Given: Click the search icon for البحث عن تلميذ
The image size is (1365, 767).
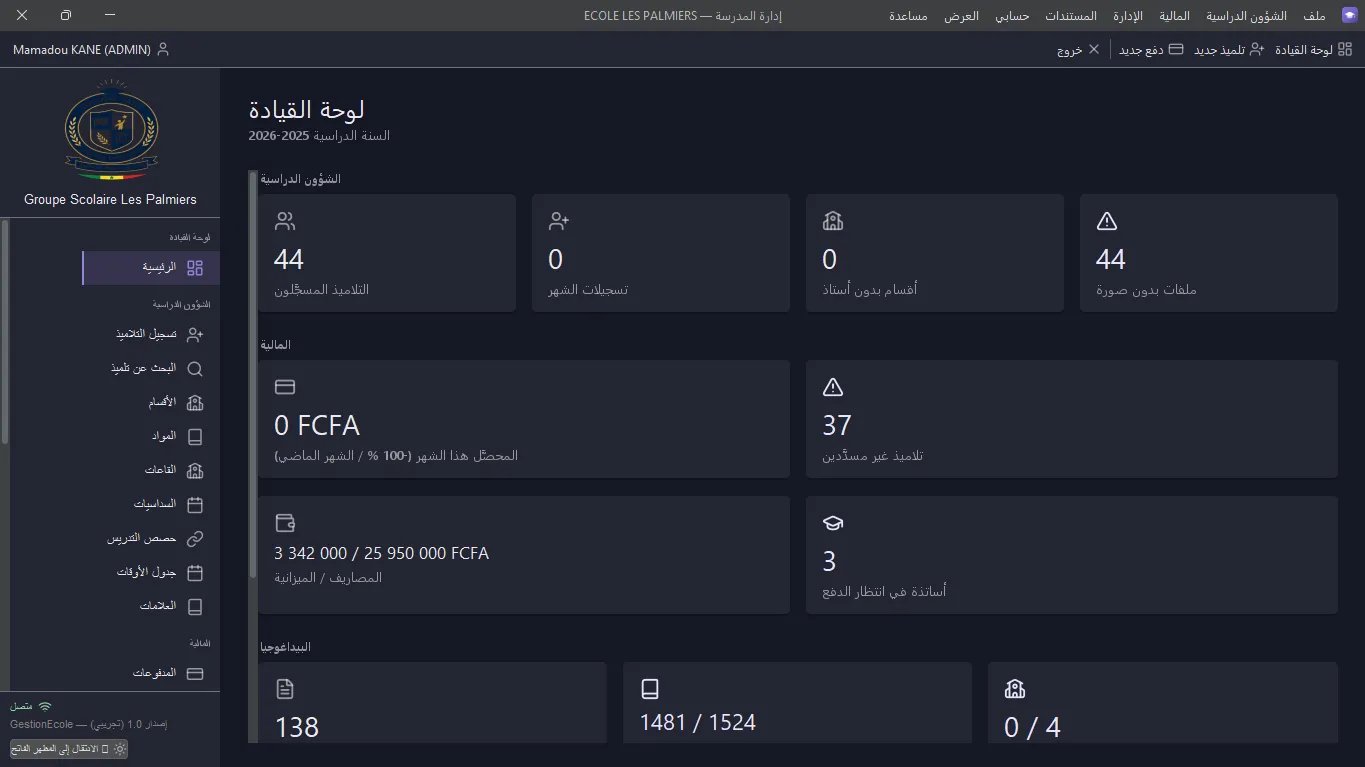Looking at the screenshot, I should pyautogui.click(x=195, y=369).
